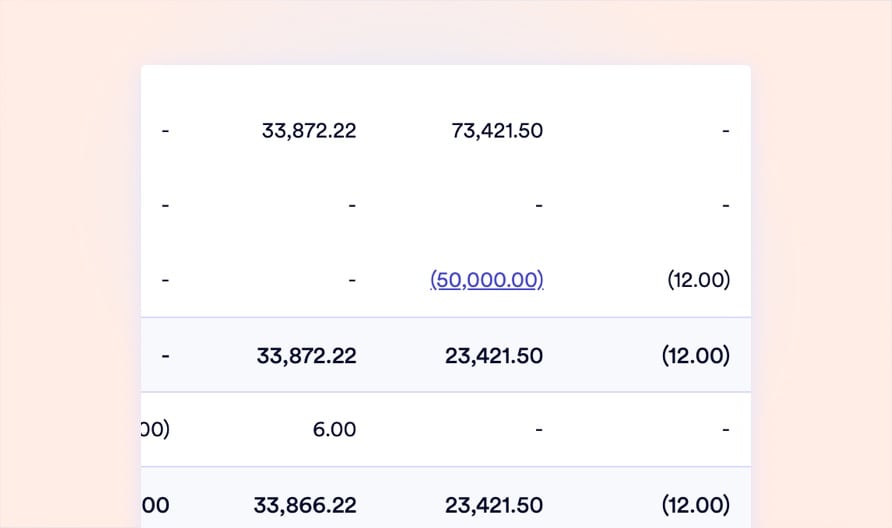Click the dash cell right of 73,421.50
Viewport: 892px width, 528px height.
point(725,131)
